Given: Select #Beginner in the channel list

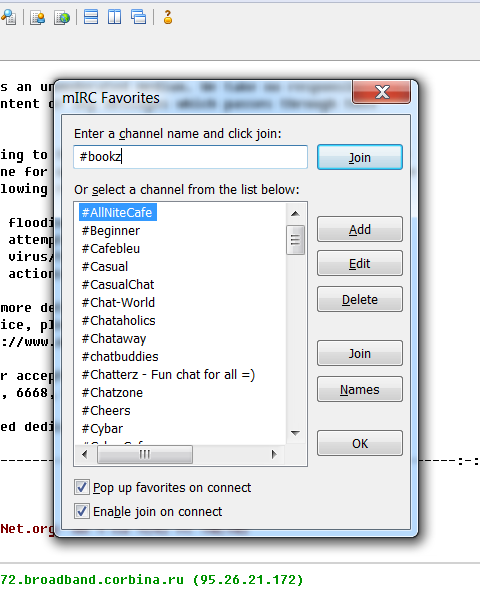Looking at the screenshot, I should click(110, 231).
